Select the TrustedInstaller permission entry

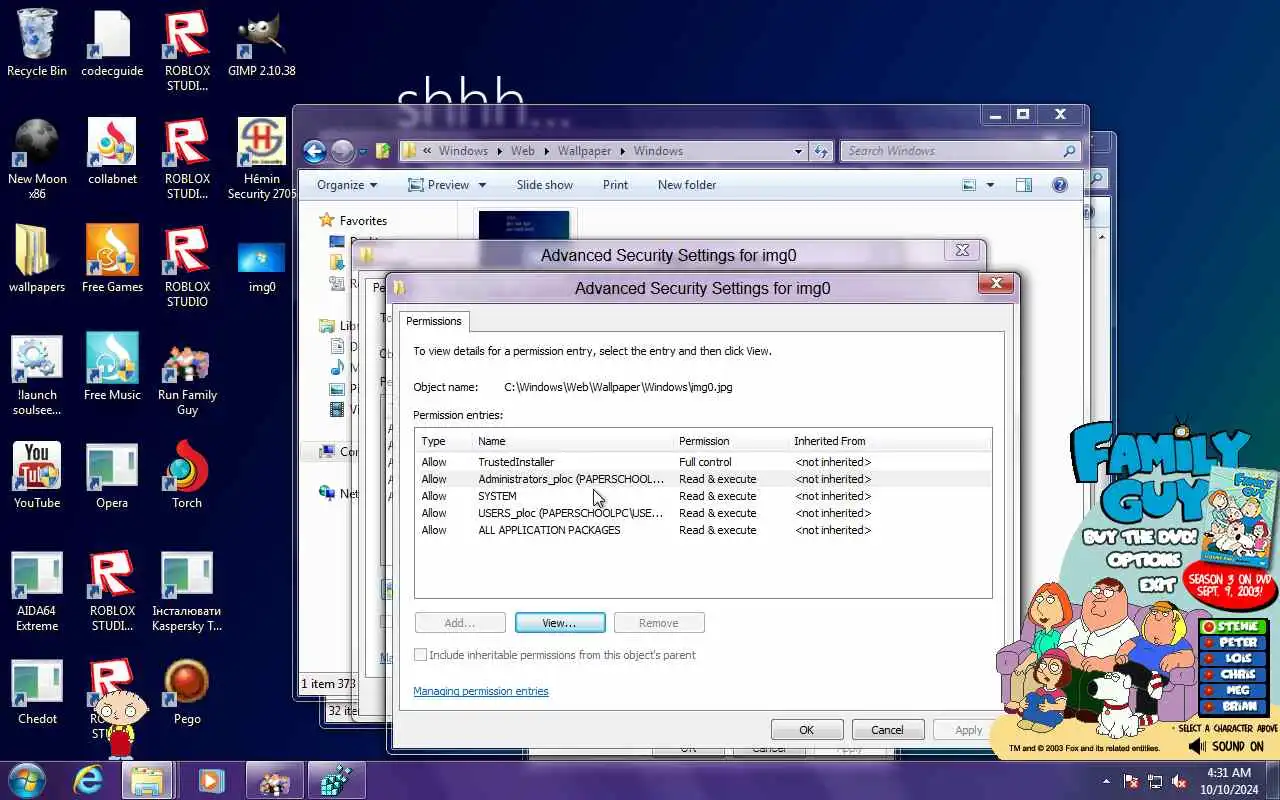click(703, 462)
